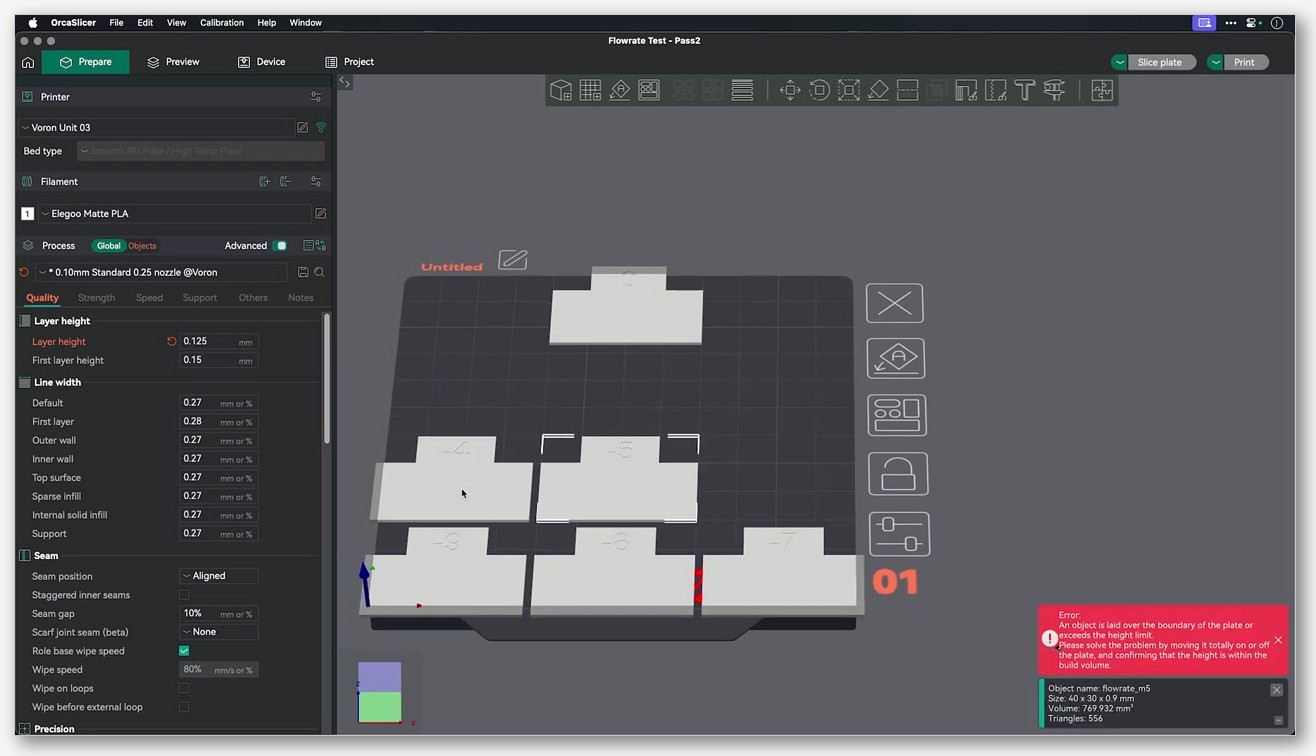Edit the Untitled plate name icon
The height and width of the screenshot is (756, 1316).
[x=513, y=260]
